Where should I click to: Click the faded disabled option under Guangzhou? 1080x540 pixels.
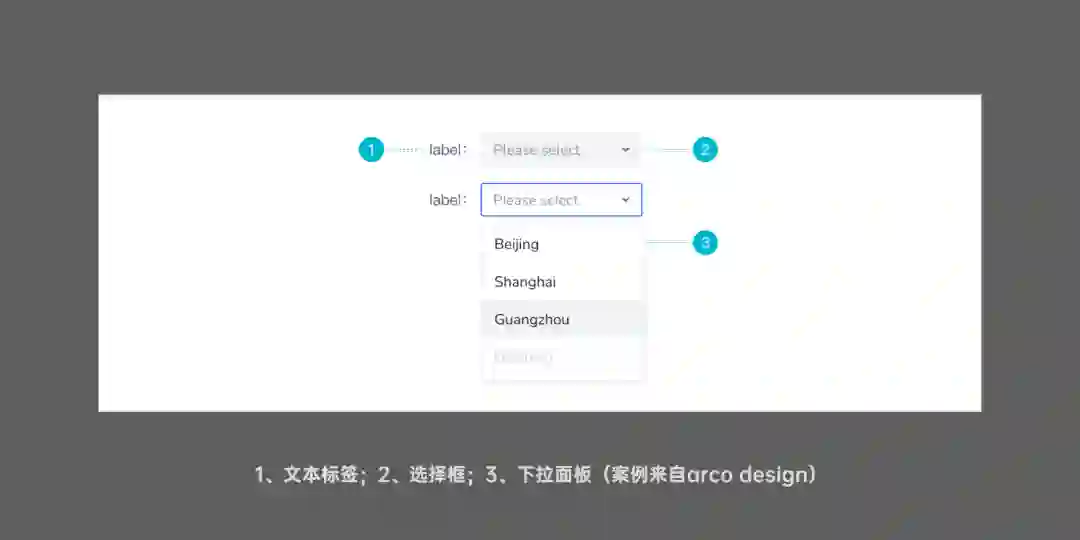pyautogui.click(x=523, y=357)
